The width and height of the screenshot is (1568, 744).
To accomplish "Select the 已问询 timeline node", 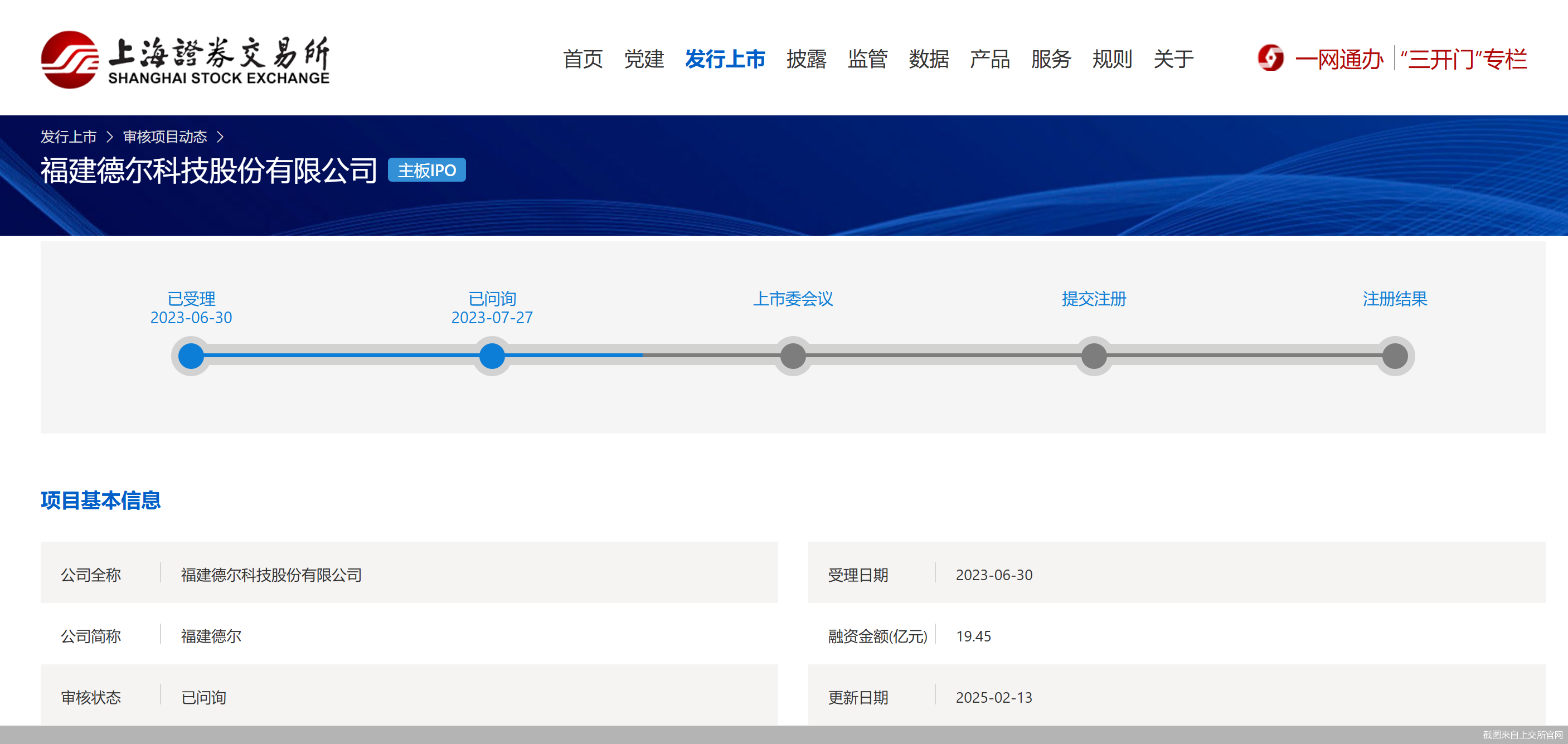I will (492, 356).
